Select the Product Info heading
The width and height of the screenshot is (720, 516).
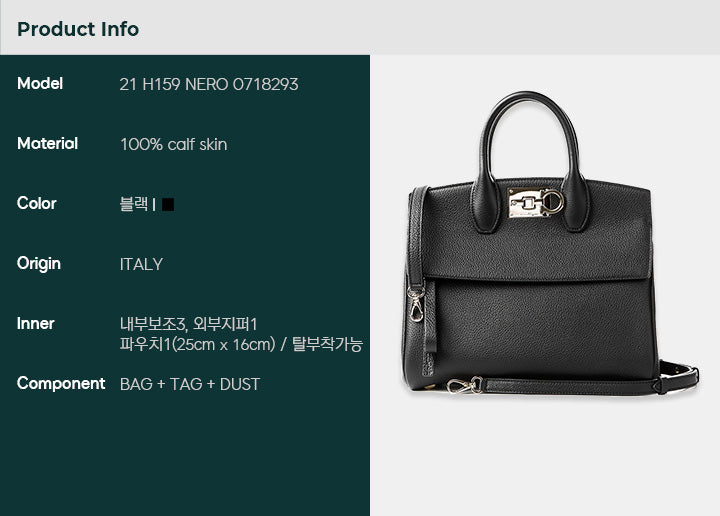[78, 29]
